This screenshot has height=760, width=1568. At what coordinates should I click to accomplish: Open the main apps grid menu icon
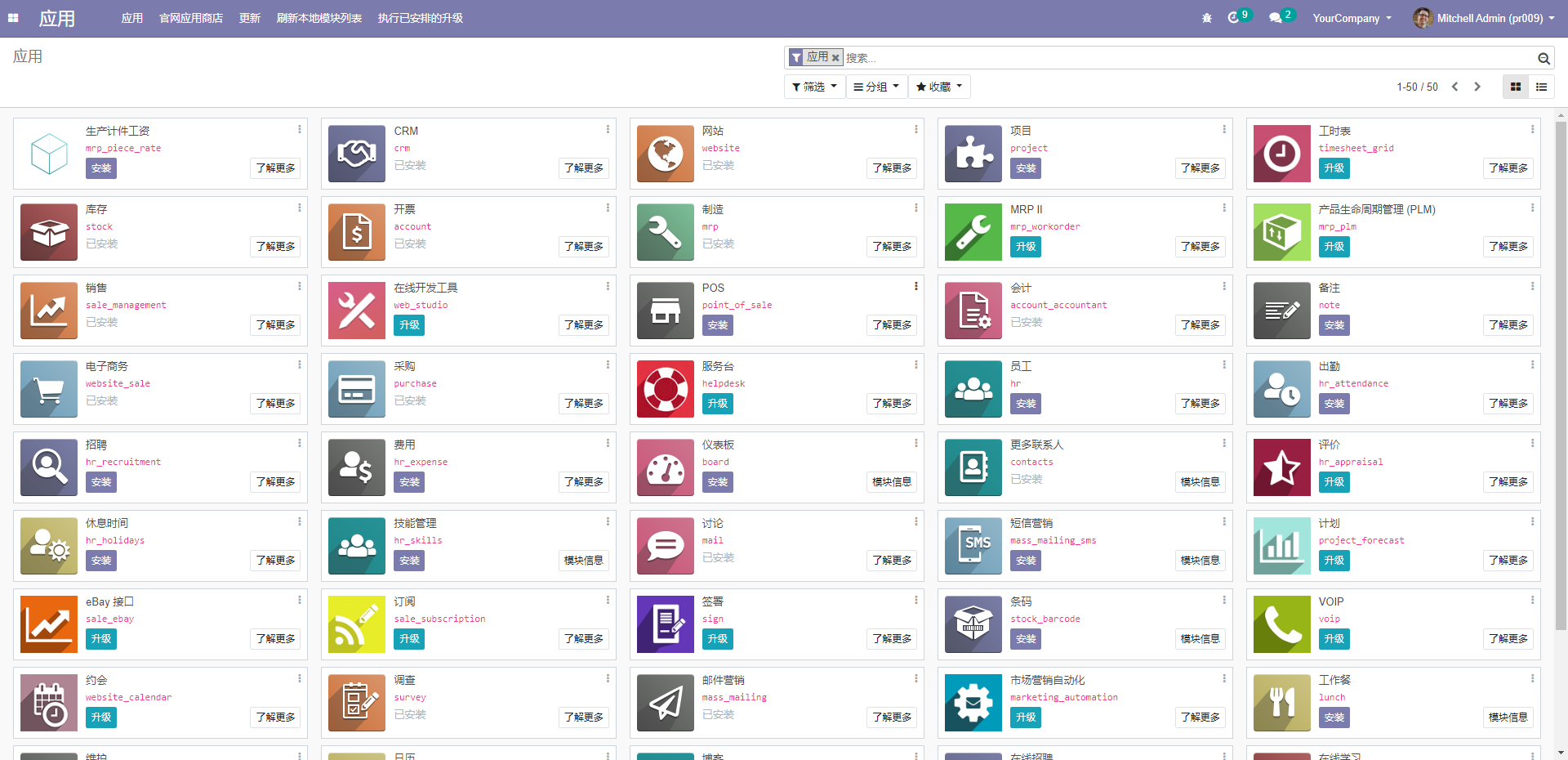[13, 18]
